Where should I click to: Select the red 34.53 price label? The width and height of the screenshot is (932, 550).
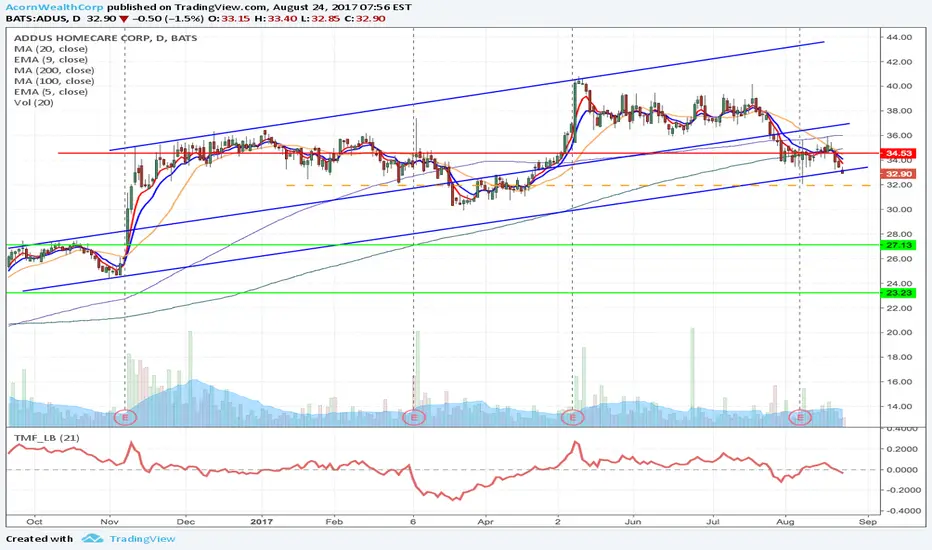click(899, 153)
